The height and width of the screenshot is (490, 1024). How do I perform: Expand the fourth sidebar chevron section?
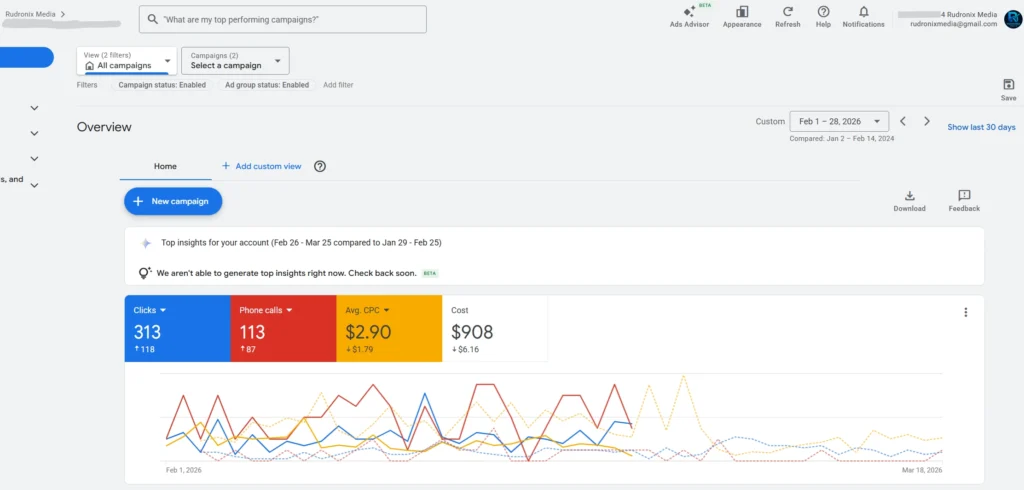click(x=35, y=185)
